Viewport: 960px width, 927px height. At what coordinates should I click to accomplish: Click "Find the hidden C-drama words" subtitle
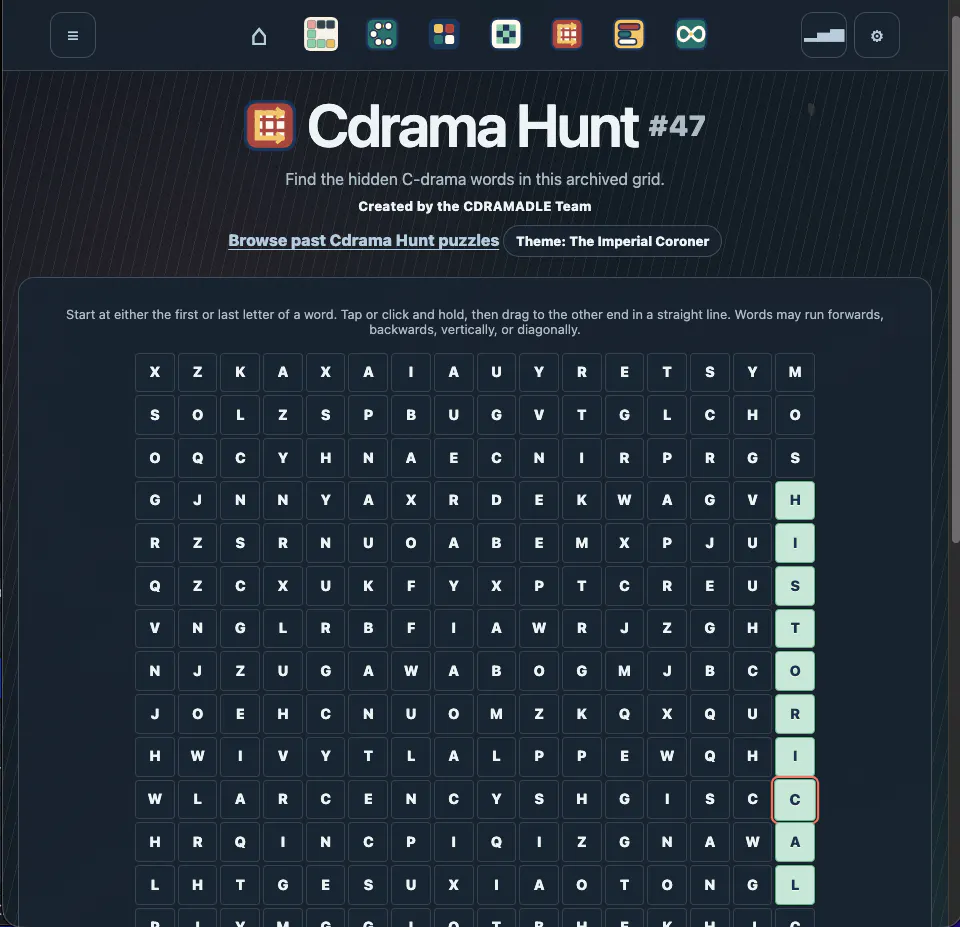pos(474,179)
